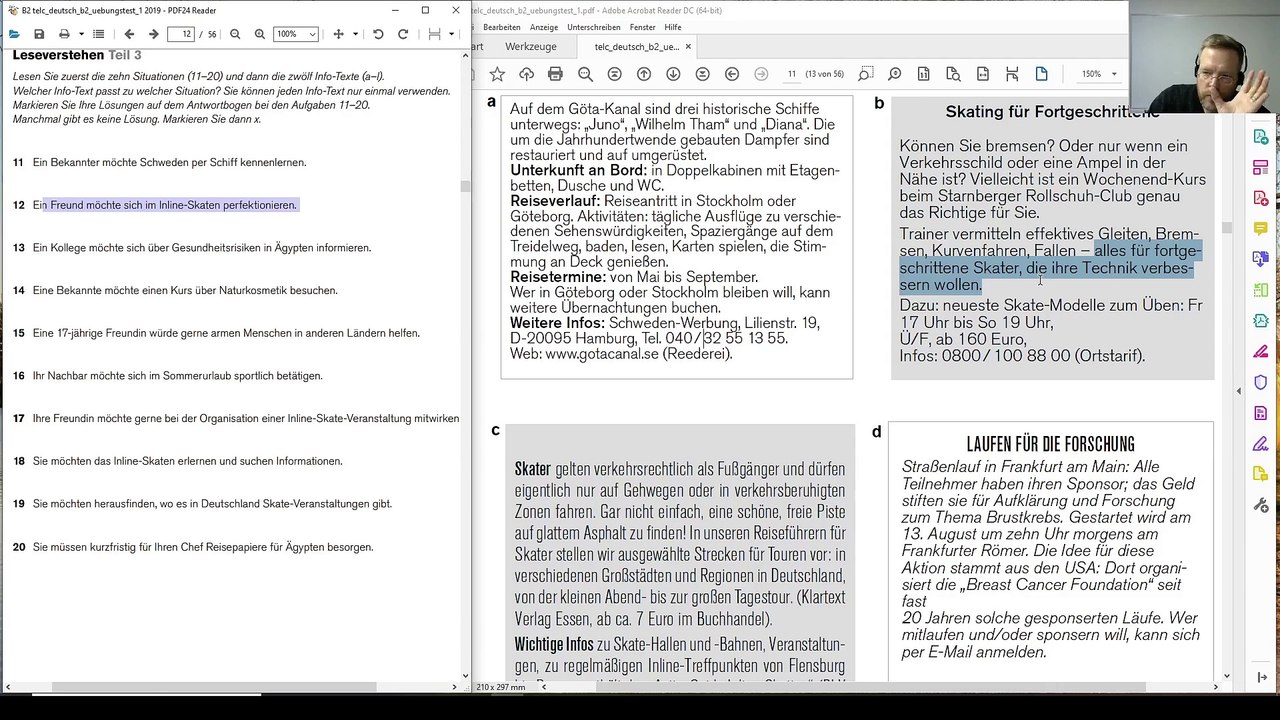Set actual size view in Acrobat
The image size is (1280, 720).
(x=923, y=74)
